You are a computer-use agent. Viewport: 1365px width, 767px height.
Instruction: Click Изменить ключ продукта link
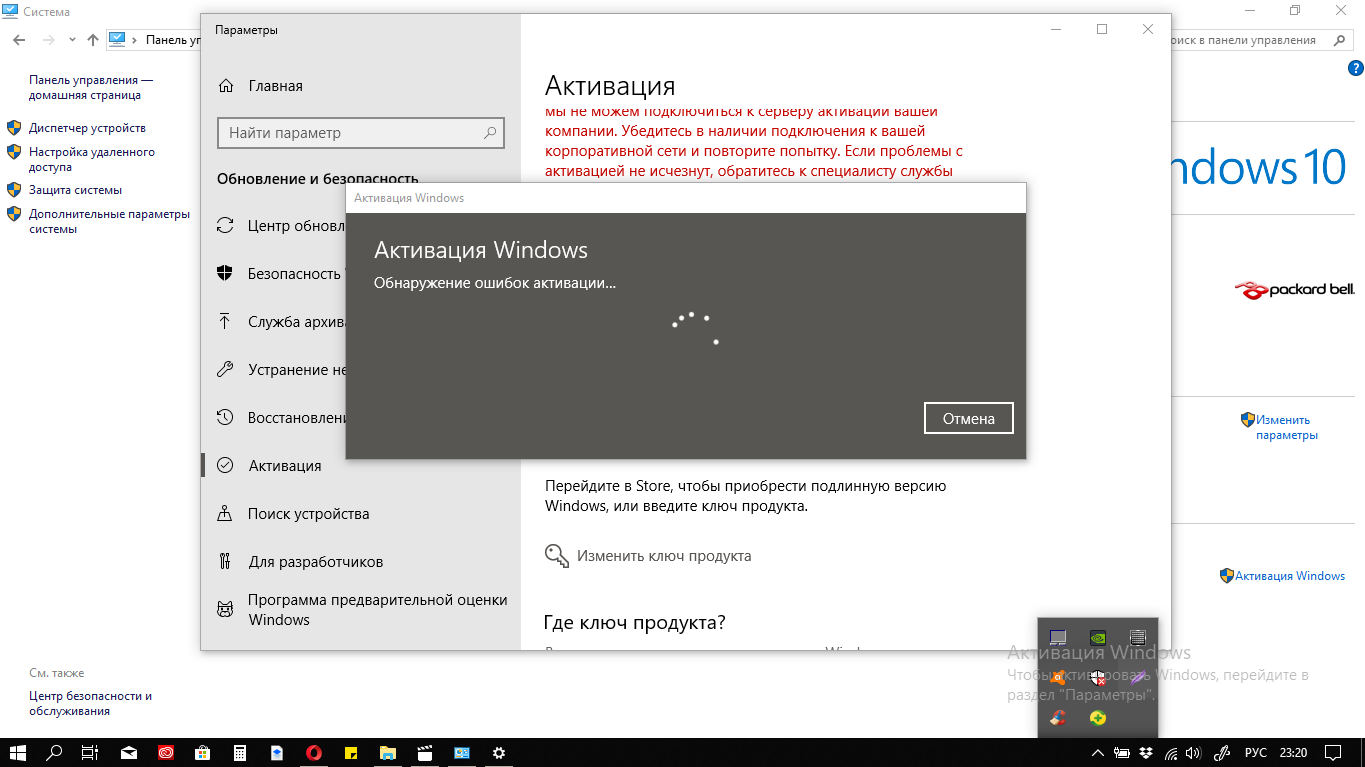pyautogui.click(x=664, y=556)
